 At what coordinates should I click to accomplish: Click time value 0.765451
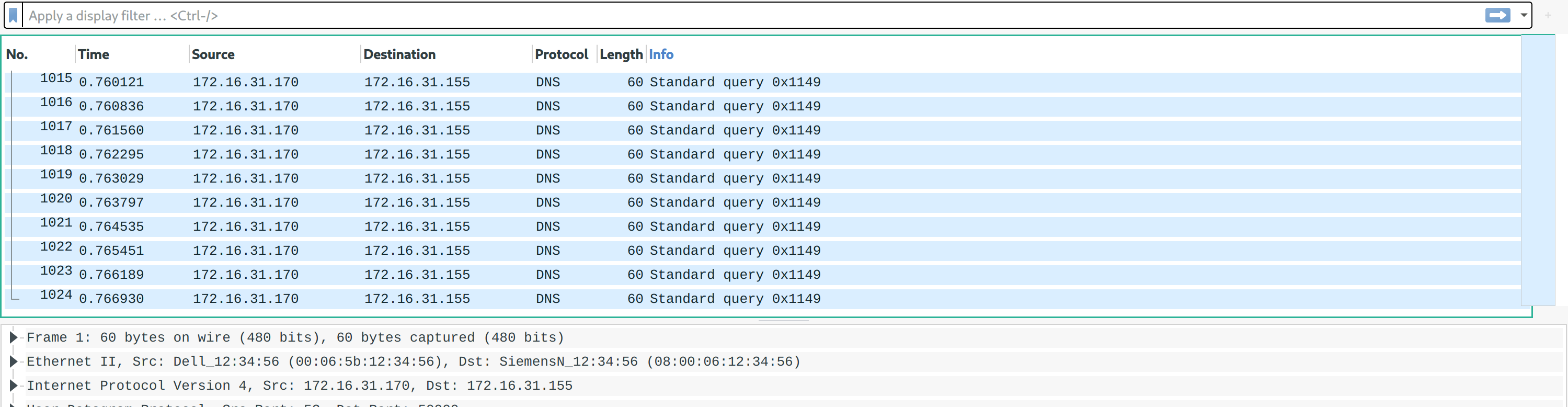[x=111, y=251]
